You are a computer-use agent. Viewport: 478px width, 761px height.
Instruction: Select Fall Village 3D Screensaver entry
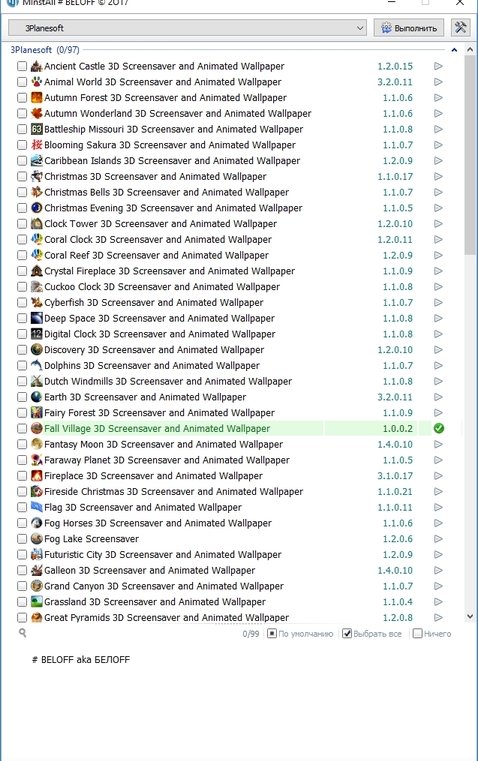pyautogui.click(x=157, y=429)
